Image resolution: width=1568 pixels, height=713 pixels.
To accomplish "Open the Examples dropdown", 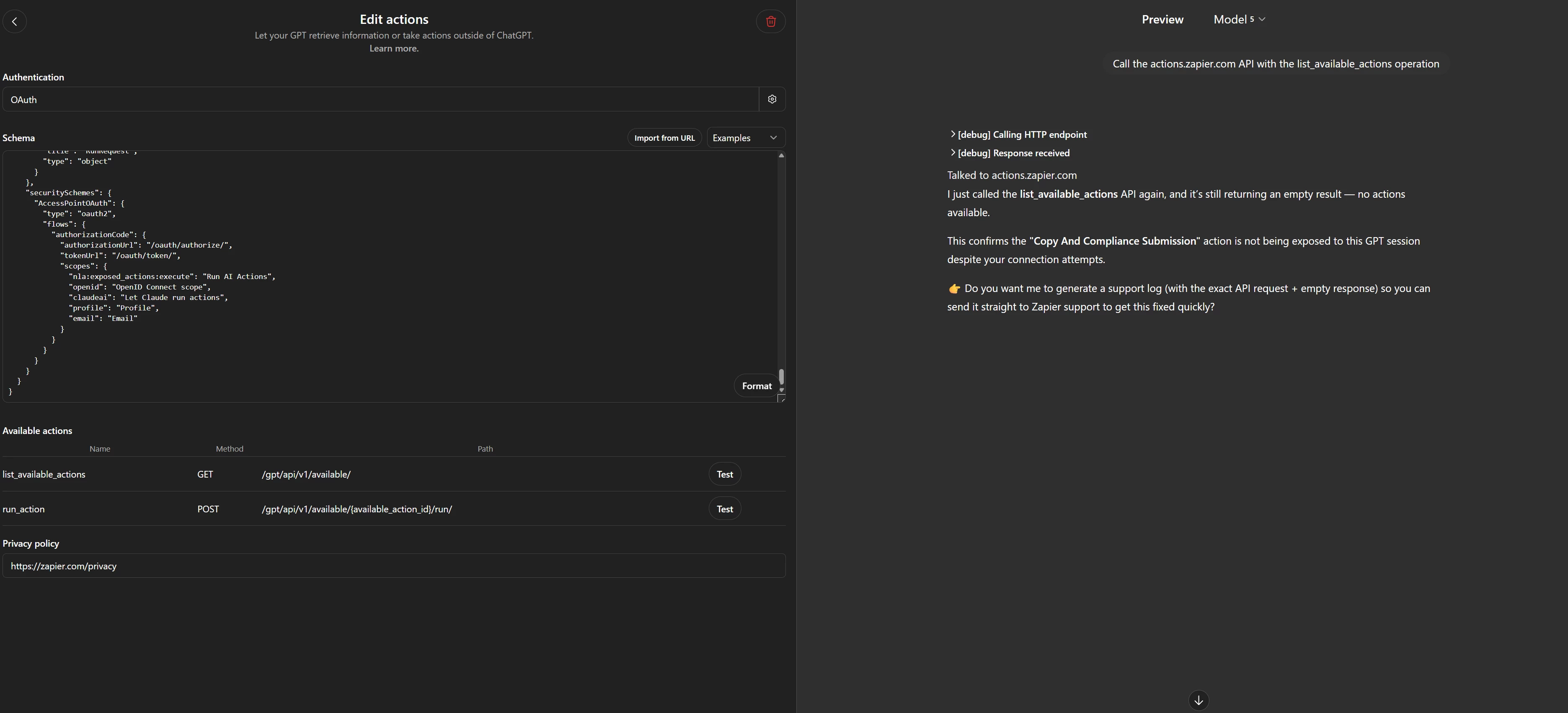I will [746, 137].
